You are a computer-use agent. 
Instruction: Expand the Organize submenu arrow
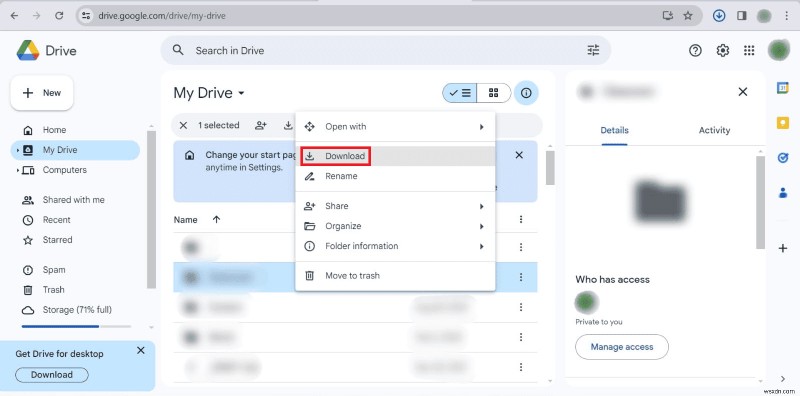coord(481,226)
